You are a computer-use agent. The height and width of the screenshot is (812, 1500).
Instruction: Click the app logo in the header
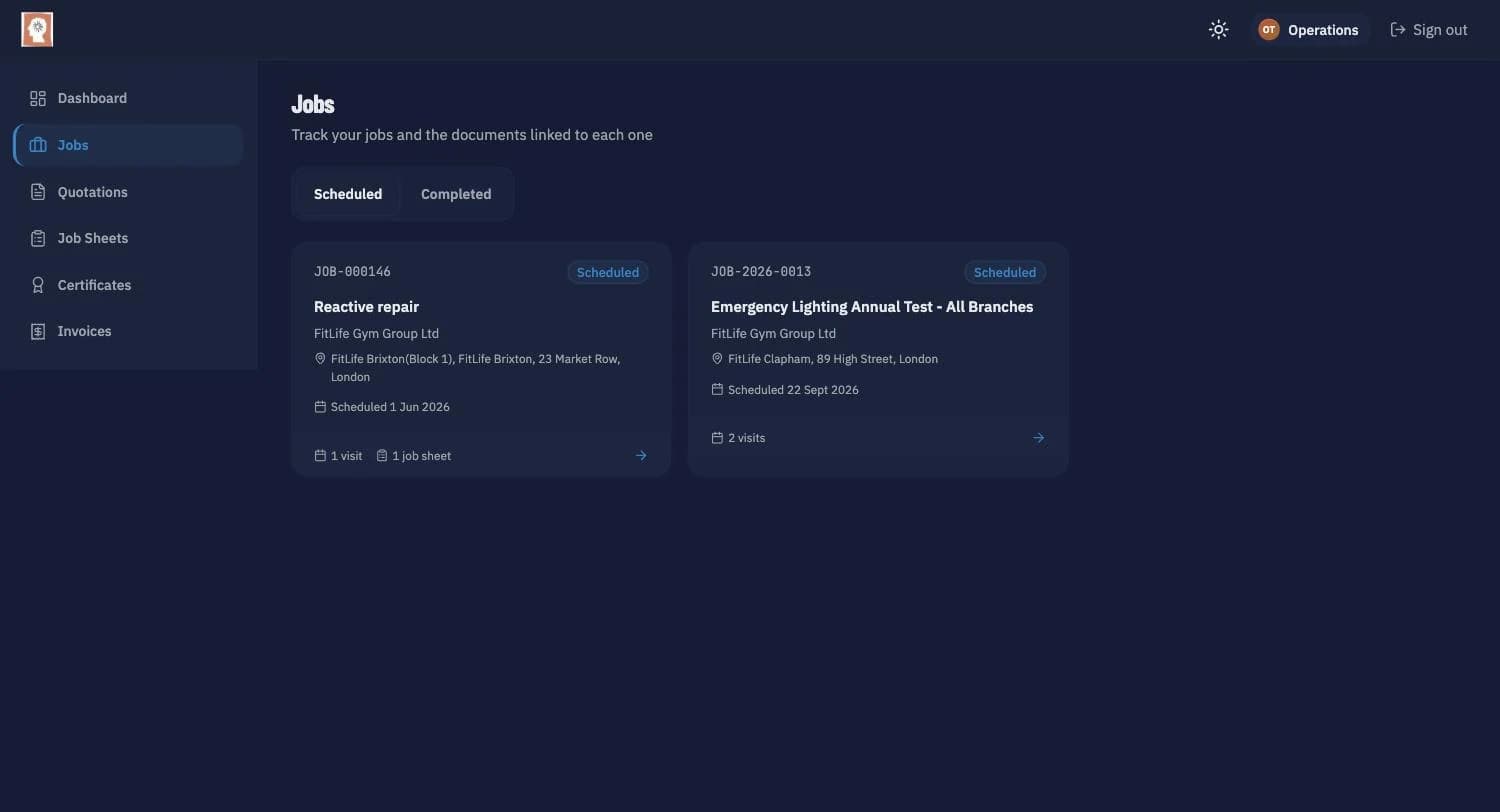point(37,30)
